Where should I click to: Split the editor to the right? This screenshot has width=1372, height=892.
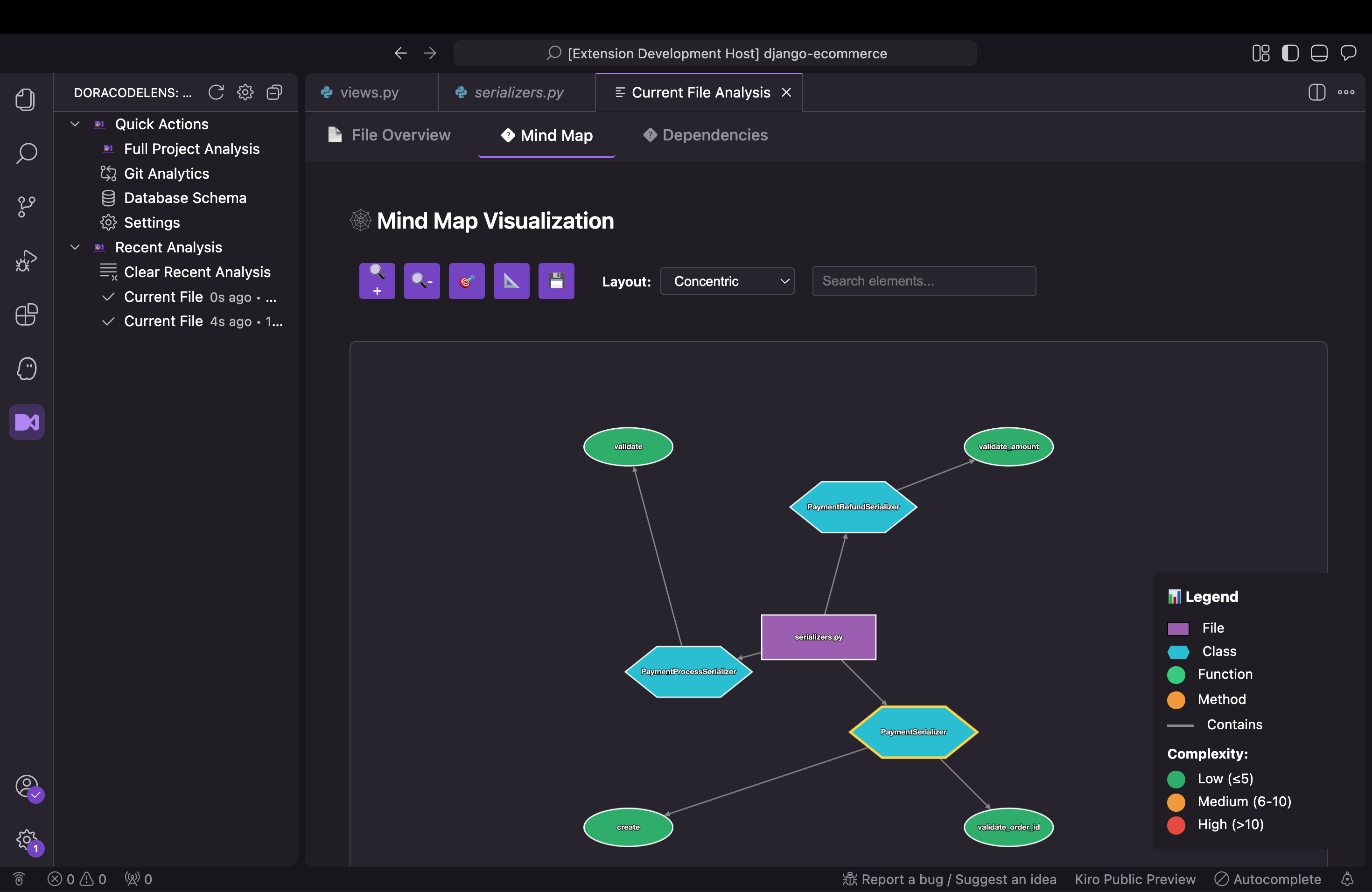pos(1316,92)
